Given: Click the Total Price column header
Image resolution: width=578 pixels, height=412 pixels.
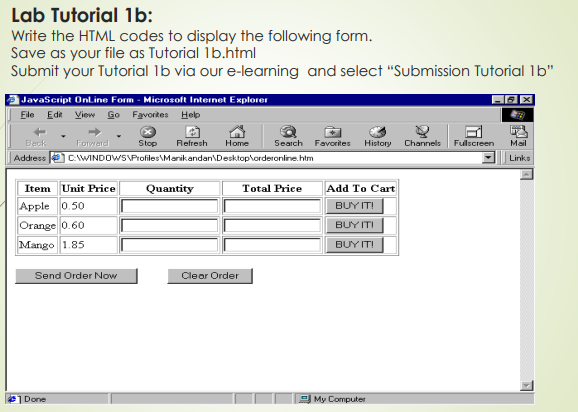Looking at the screenshot, I should 272,188.
